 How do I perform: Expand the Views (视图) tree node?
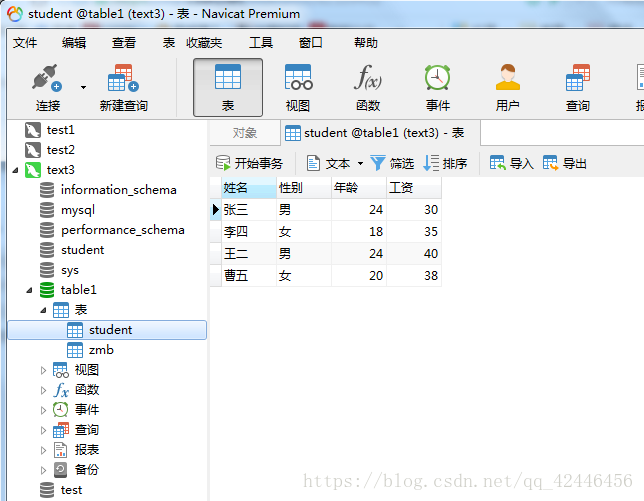(43, 370)
